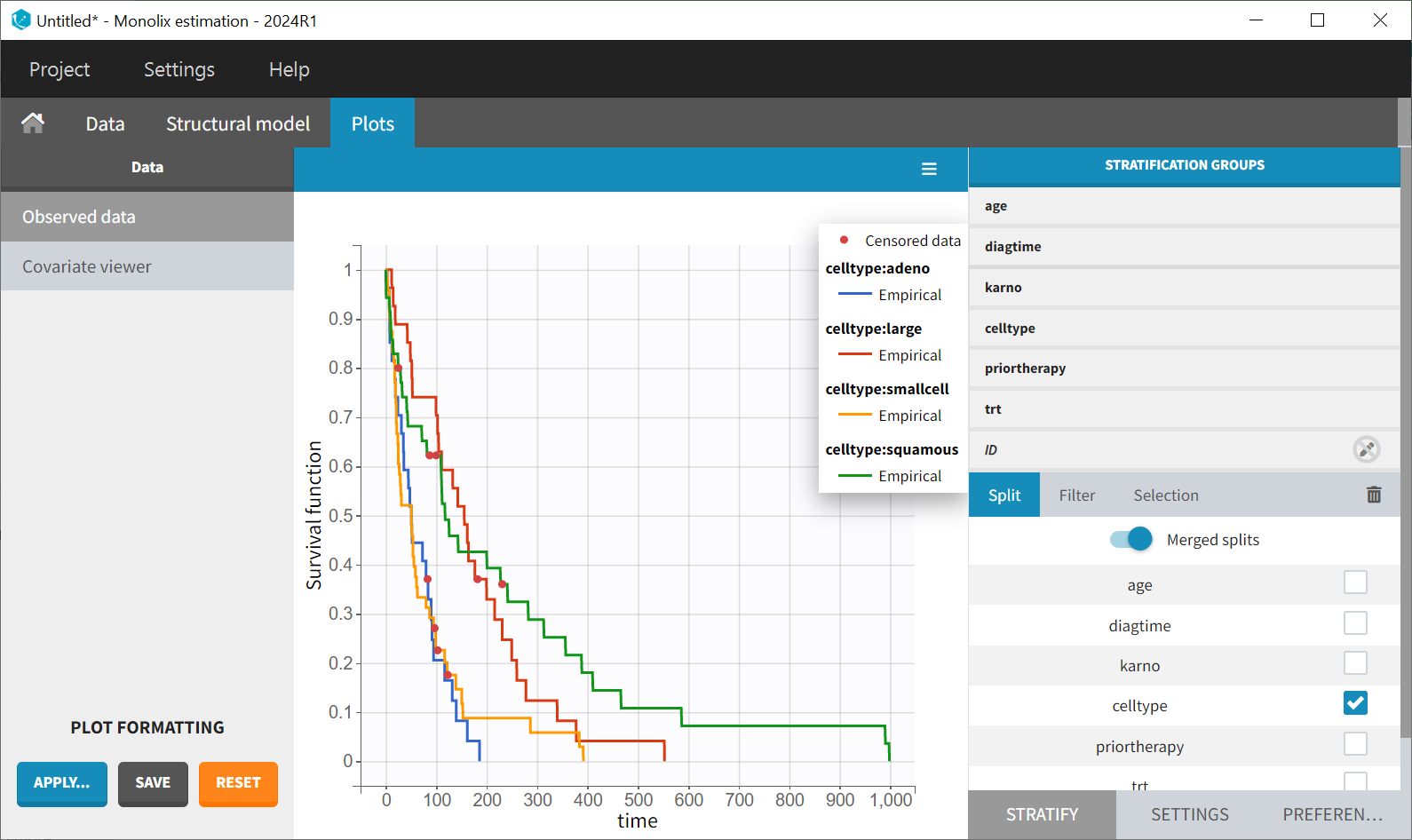1412x840 pixels.
Task: Click the home icon in navigation bar
Action: [x=33, y=123]
